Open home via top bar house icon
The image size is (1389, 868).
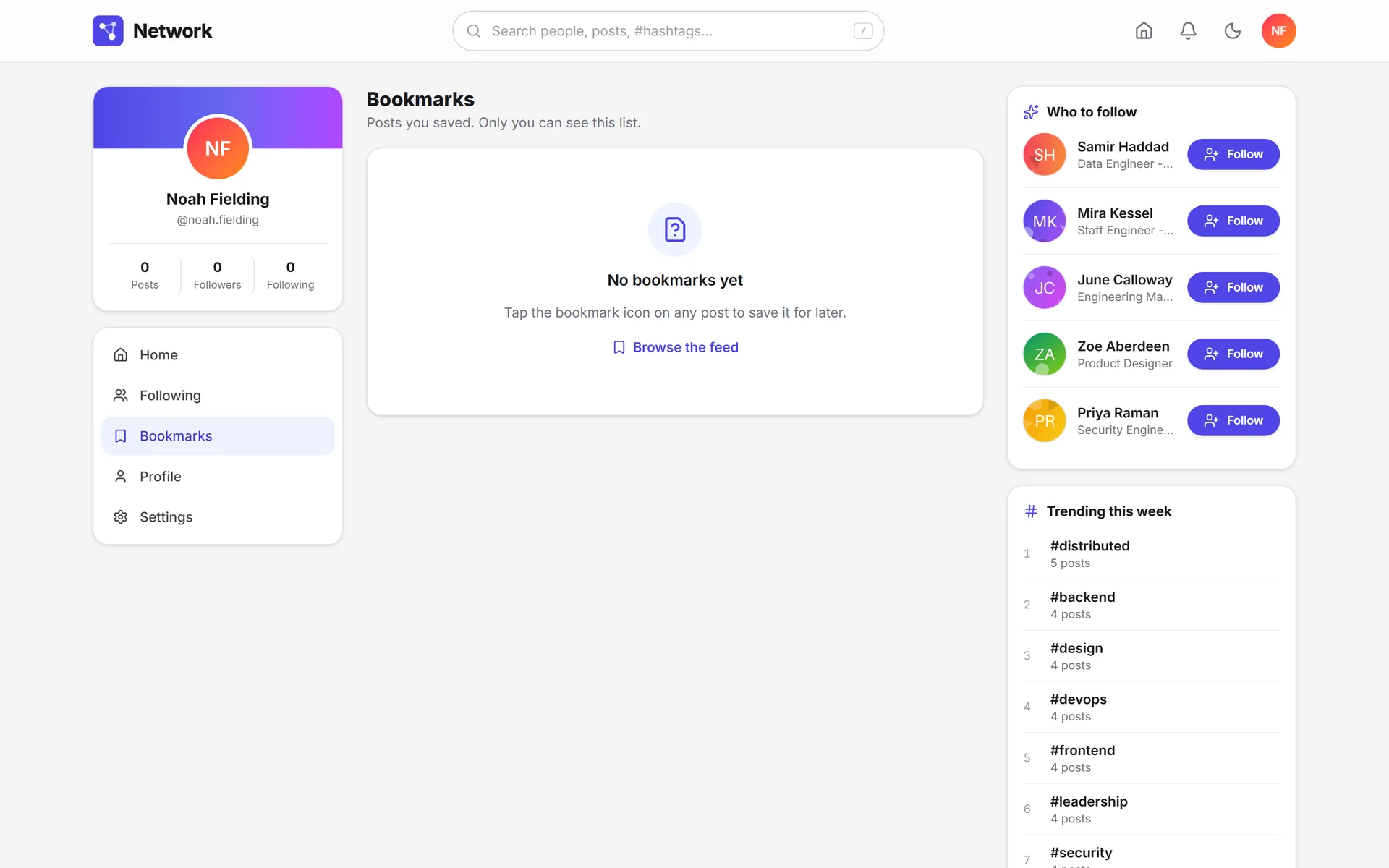pos(1144,30)
